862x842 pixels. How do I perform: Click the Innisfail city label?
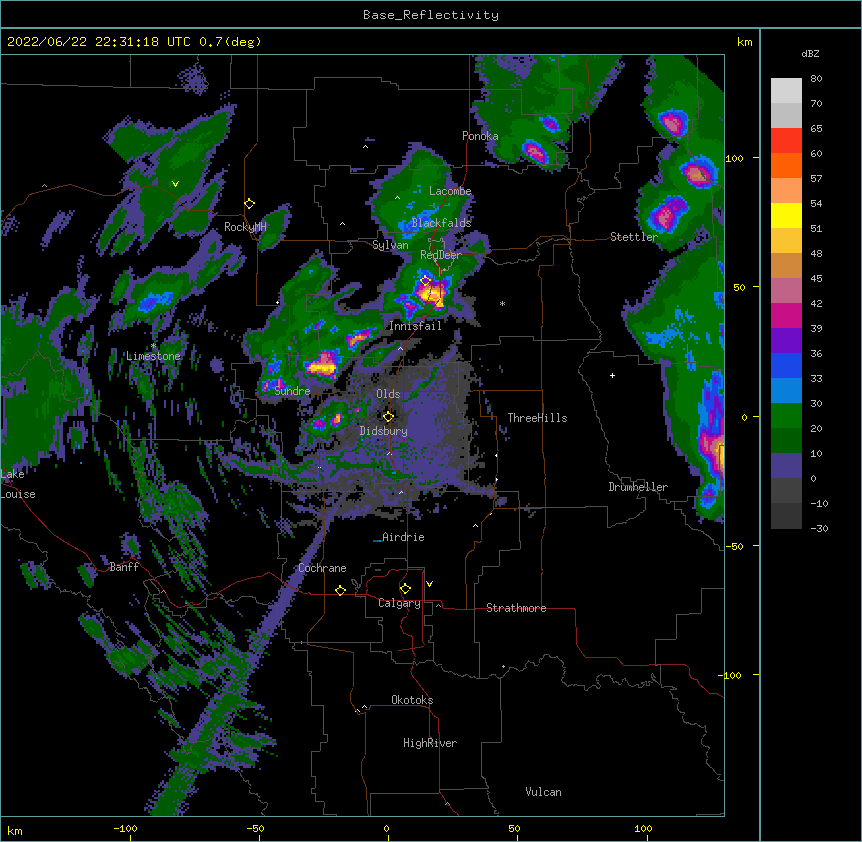[x=415, y=326]
